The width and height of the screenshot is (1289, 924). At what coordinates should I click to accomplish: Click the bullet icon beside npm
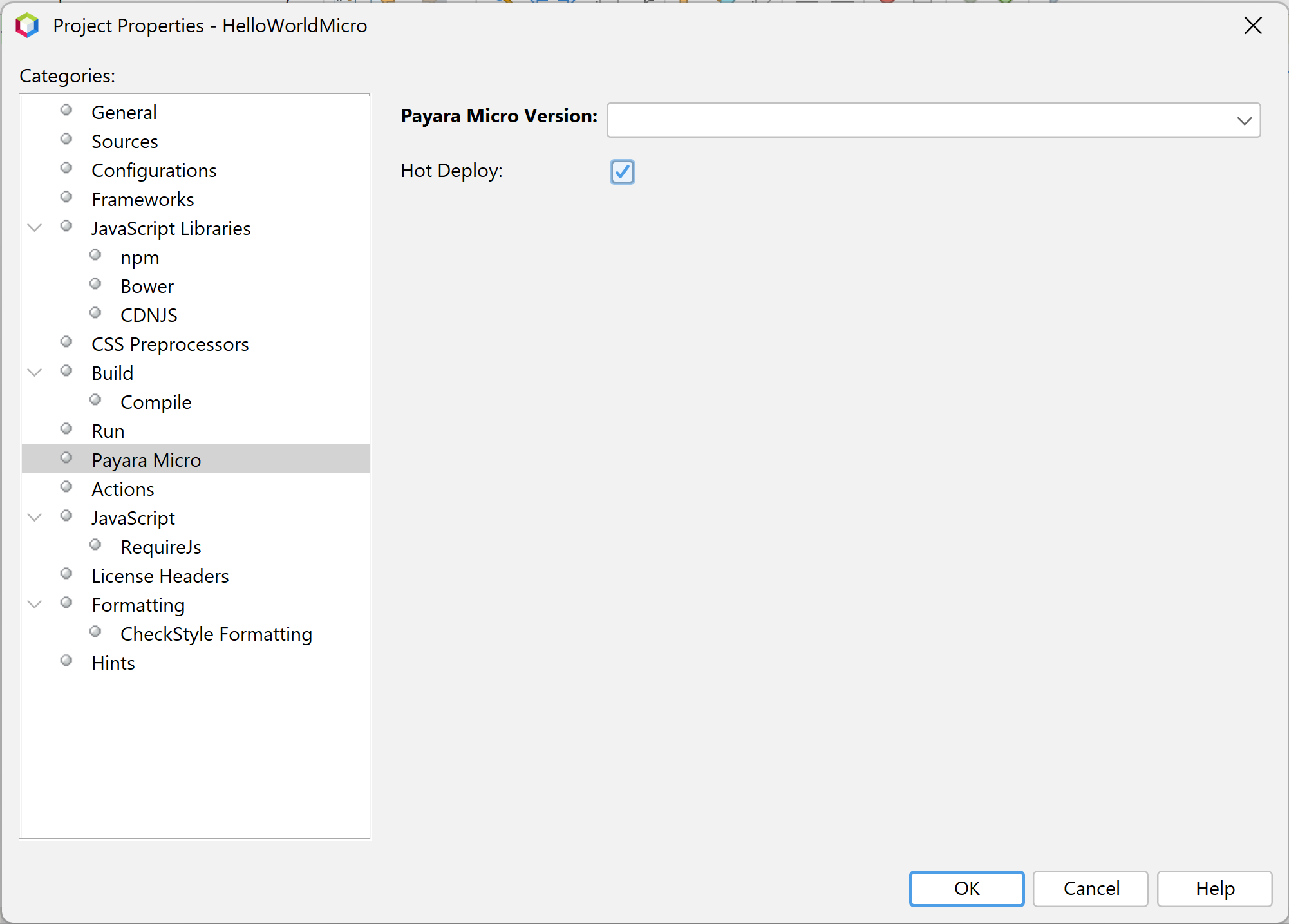pyautogui.click(x=95, y=255)
